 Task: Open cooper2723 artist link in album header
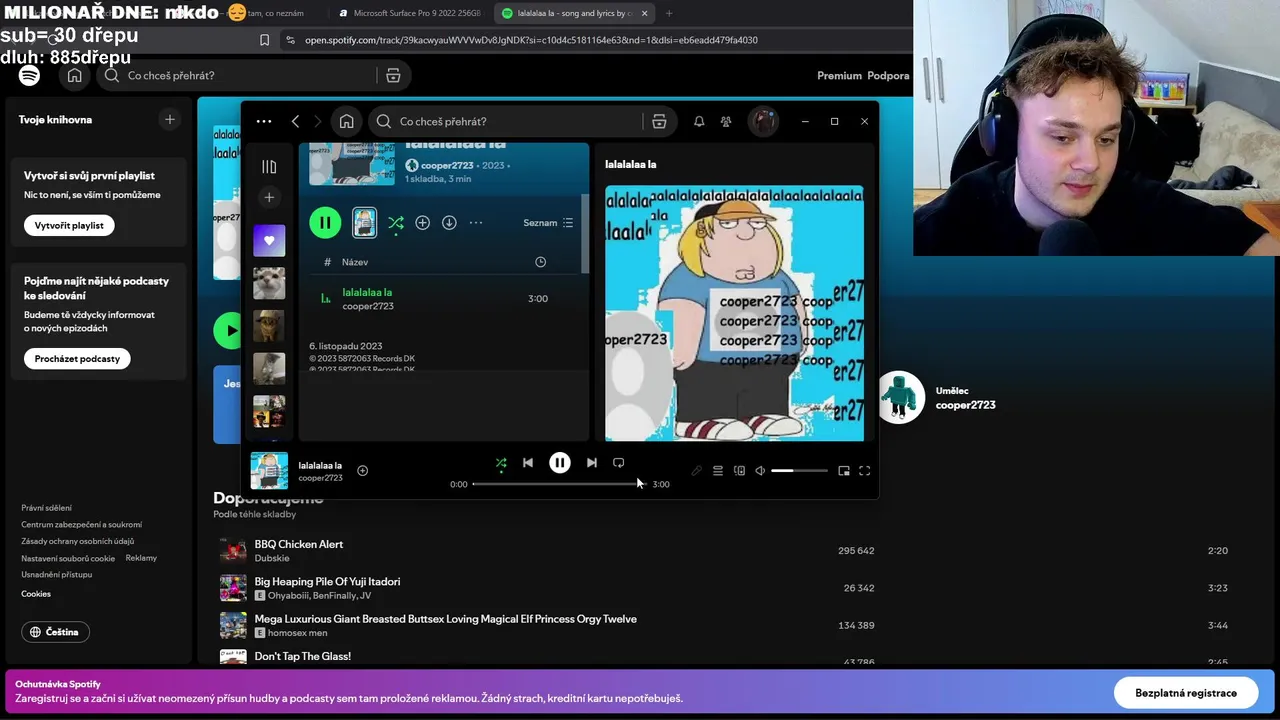(446, 165)
